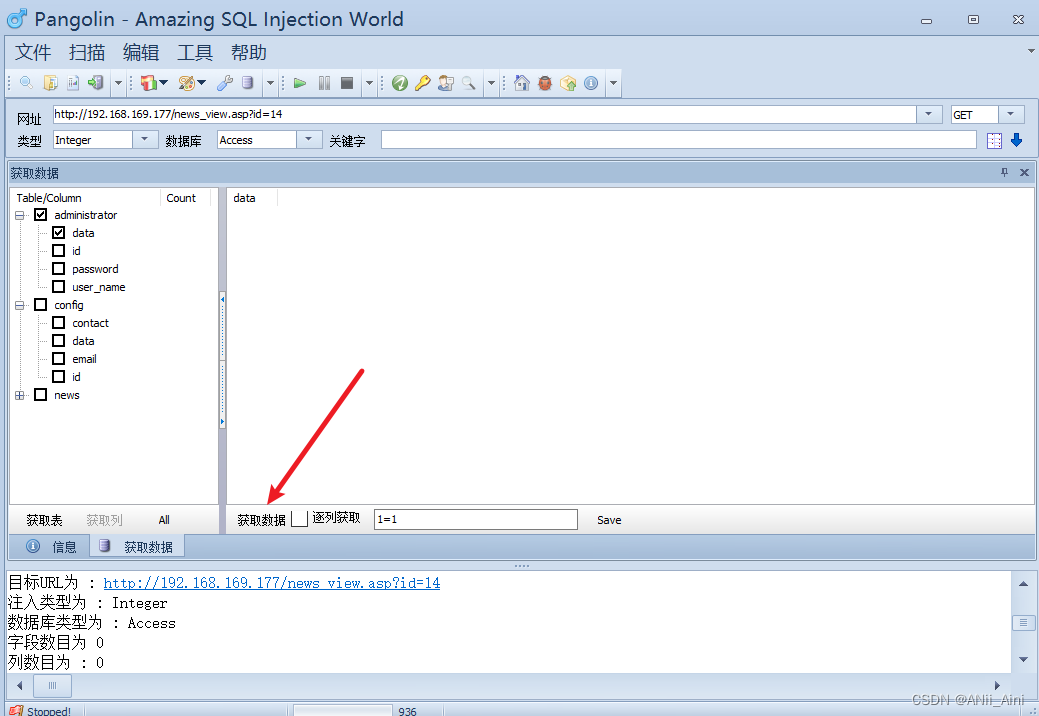Viewport: 1039px width, 716px height.
Task: Click the All button
Action: point(164,520)
